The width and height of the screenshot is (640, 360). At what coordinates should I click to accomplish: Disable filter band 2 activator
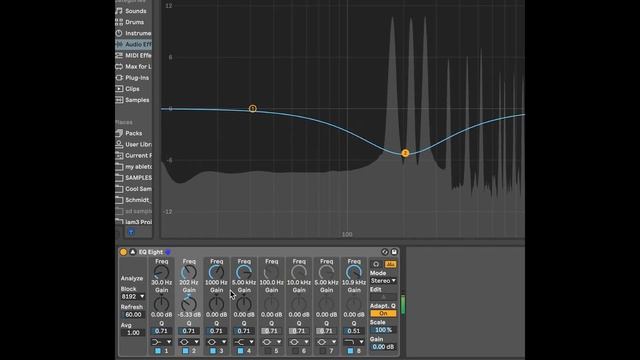pyautogui.click(x=185, y=351)
